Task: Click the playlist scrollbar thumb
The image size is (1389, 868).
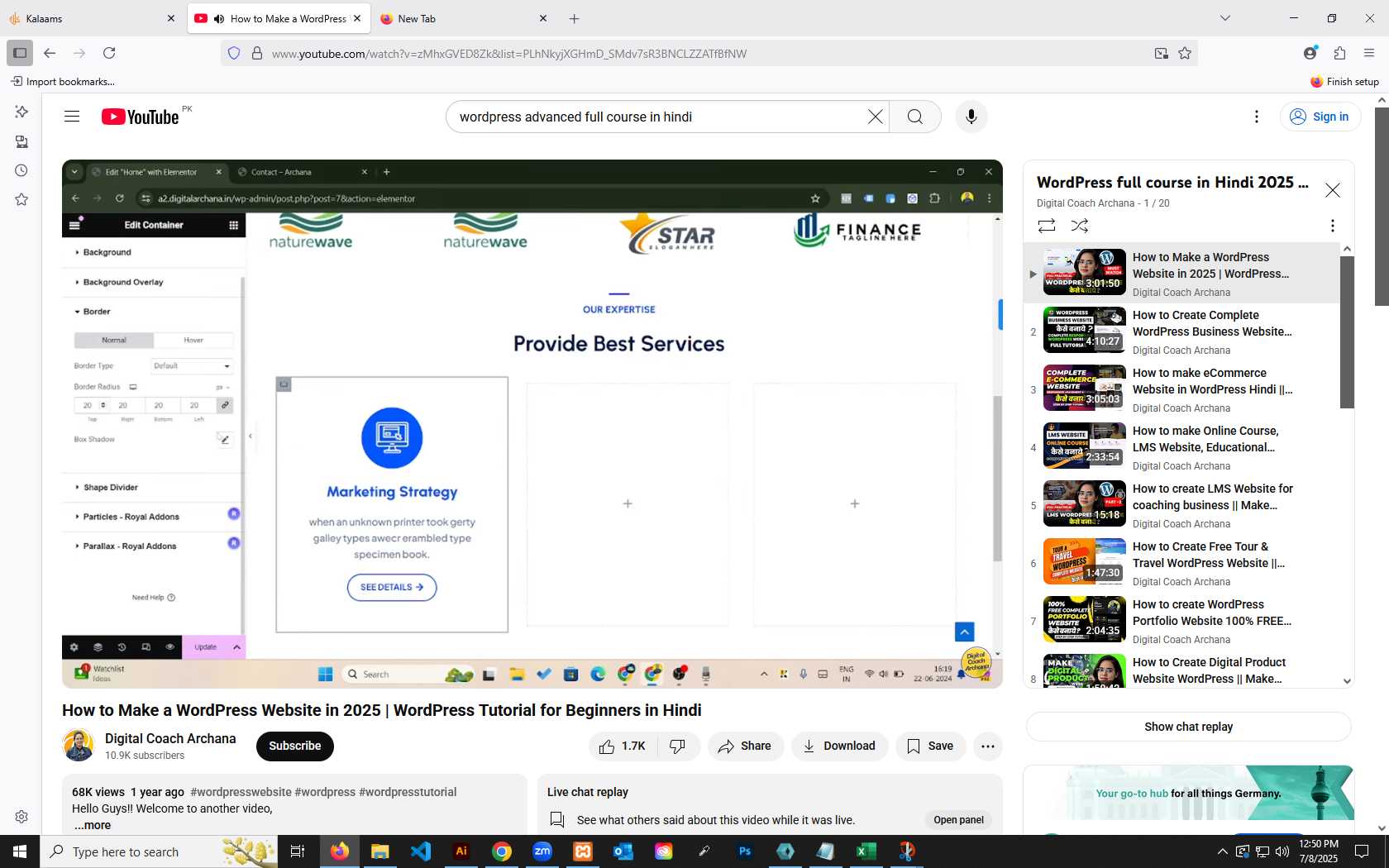Action: [1347, 331]
